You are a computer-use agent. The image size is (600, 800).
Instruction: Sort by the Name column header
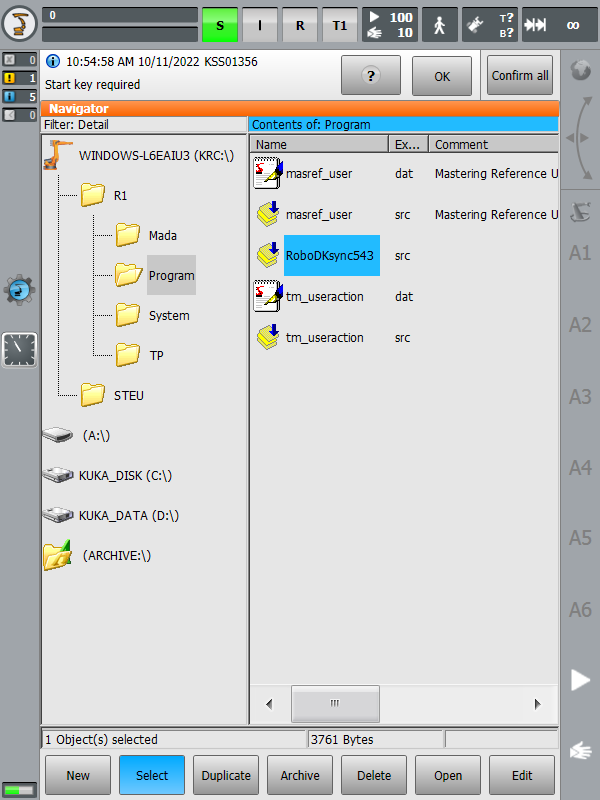[x=318, y=144]
